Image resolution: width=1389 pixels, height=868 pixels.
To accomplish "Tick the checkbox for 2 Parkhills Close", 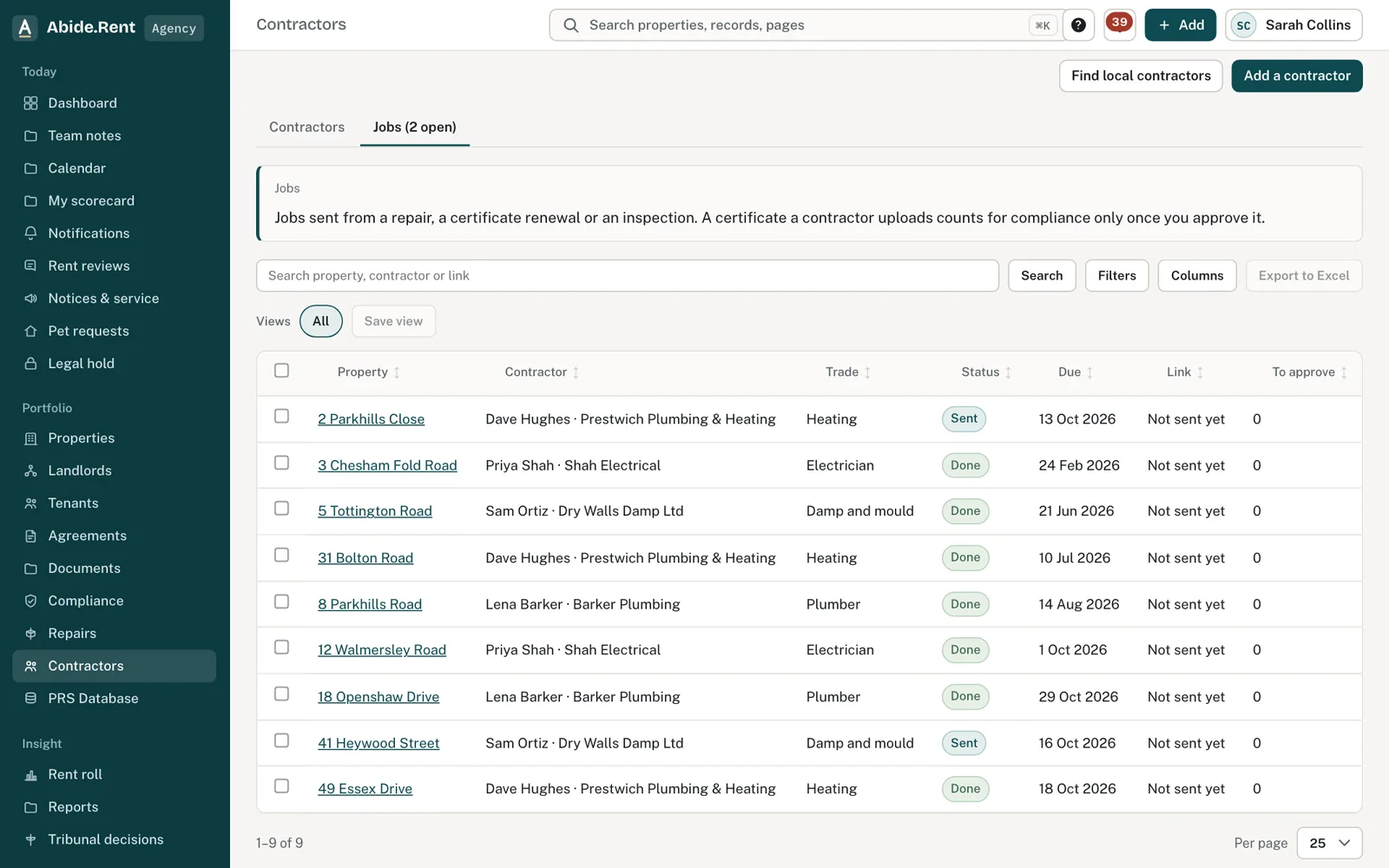I will [281, 416].
